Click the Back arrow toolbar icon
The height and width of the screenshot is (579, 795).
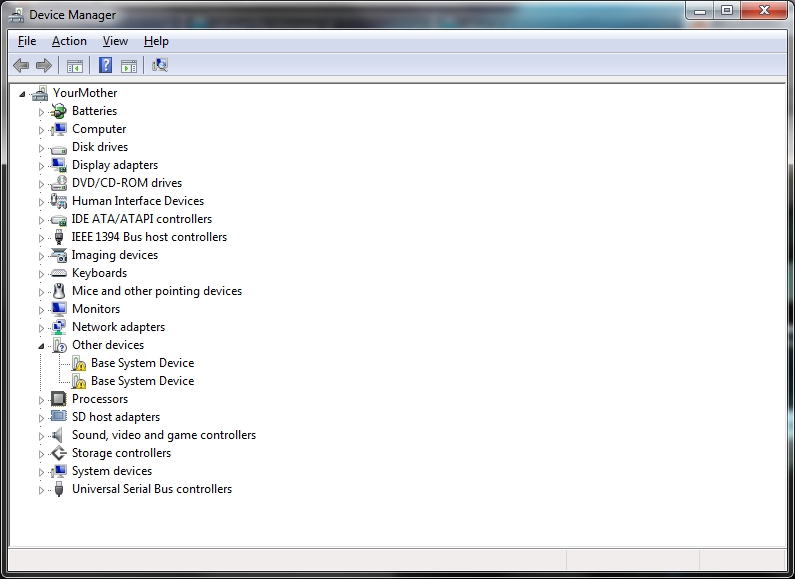click(x=21, y=65)
